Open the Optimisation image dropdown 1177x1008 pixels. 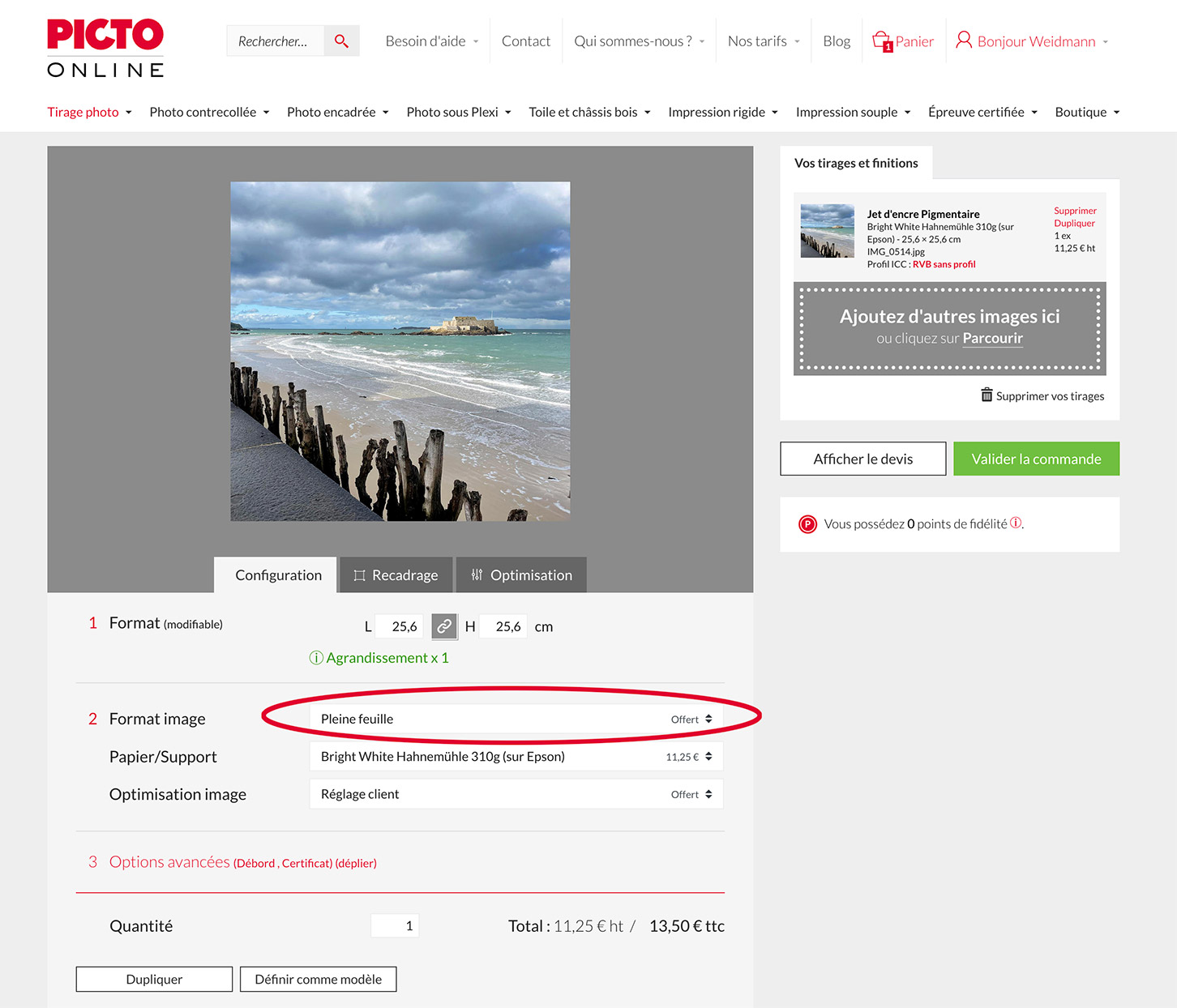(516, 794)
